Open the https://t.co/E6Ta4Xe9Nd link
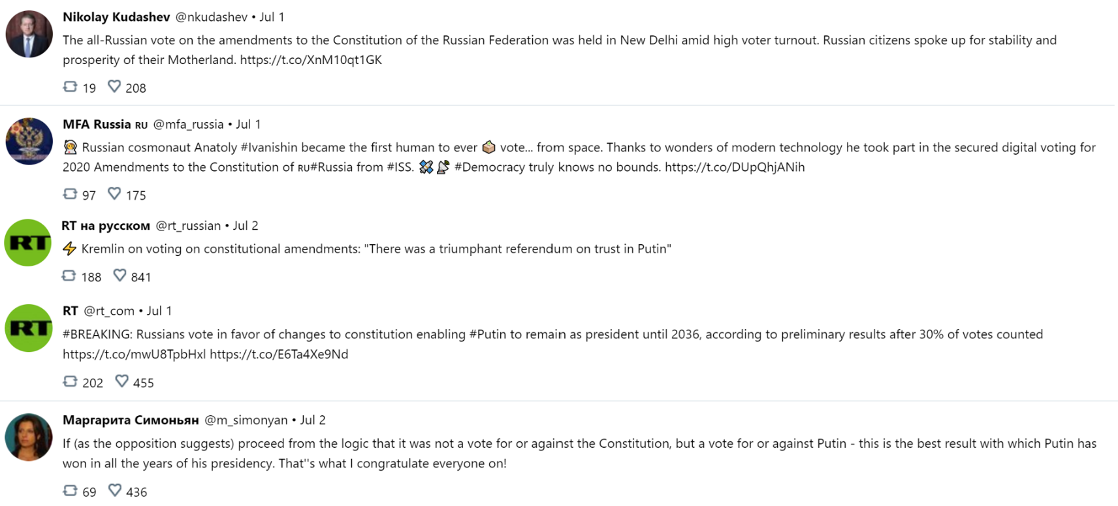This screenshot has width=1118, height=506. tap(279, 354)
